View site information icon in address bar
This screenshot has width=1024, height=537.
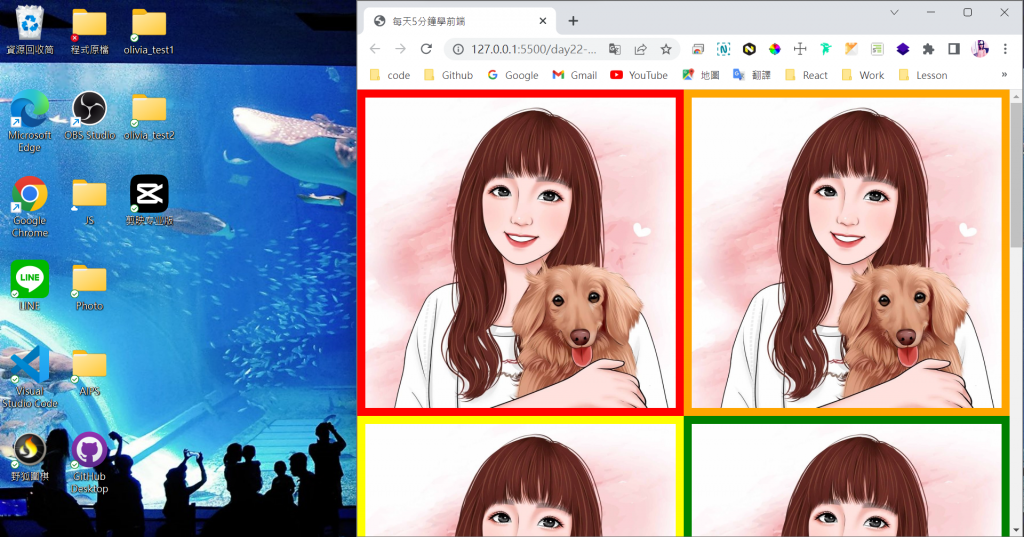(458, 49)
